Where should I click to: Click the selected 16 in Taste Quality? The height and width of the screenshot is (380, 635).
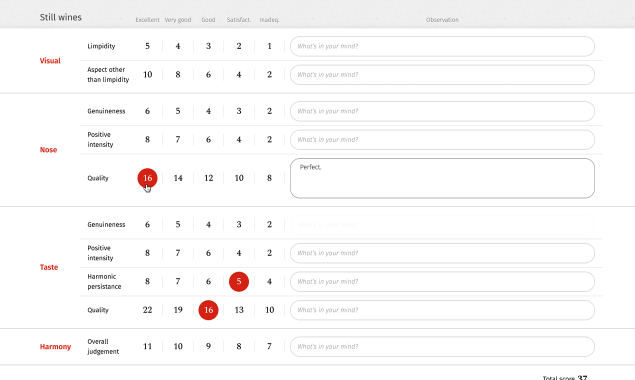(209, 310)
